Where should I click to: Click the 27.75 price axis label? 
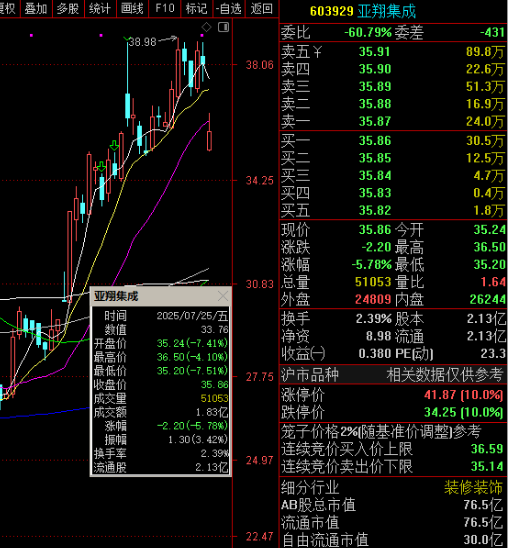click(260, 377)
